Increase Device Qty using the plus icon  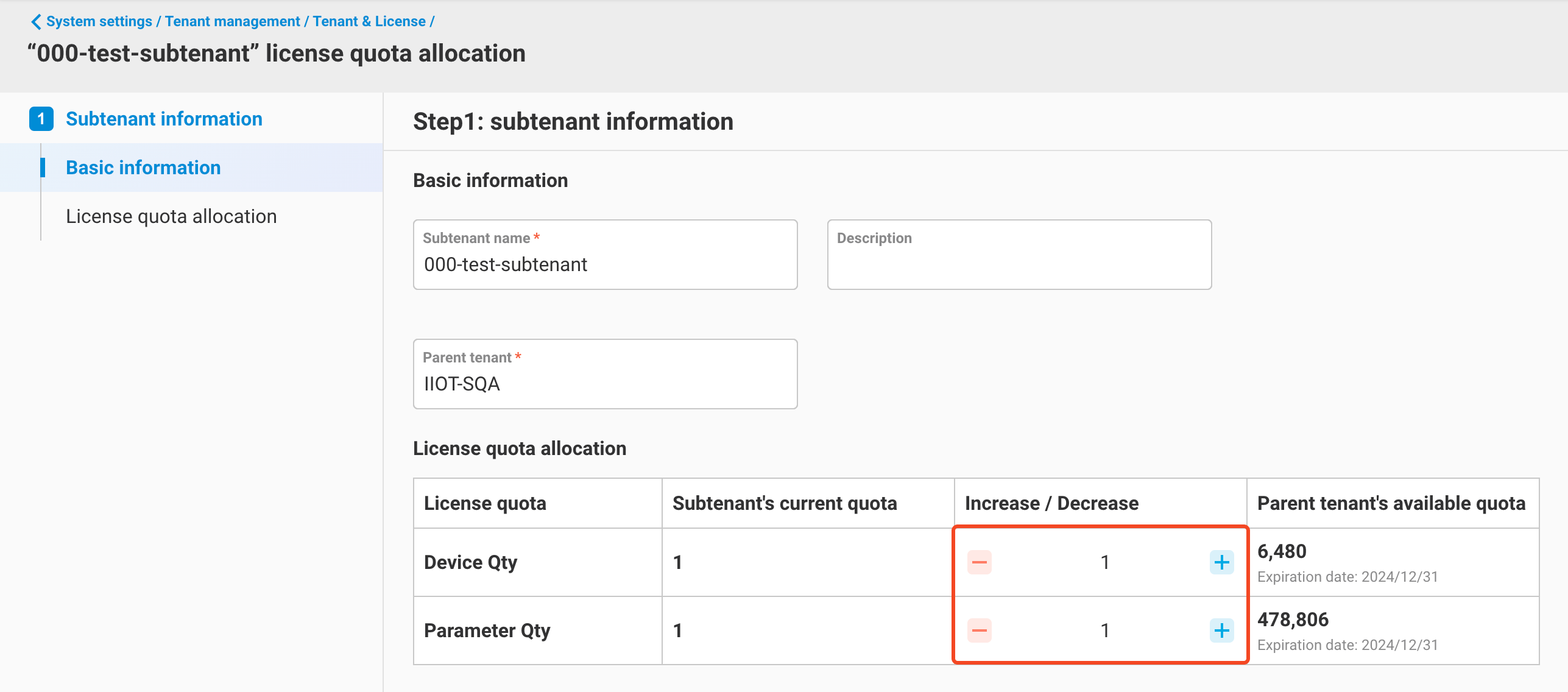click(1222, 562)
